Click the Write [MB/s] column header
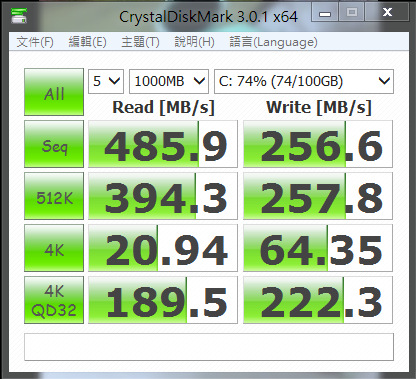 pyautogui.click(x=319, y=107)
